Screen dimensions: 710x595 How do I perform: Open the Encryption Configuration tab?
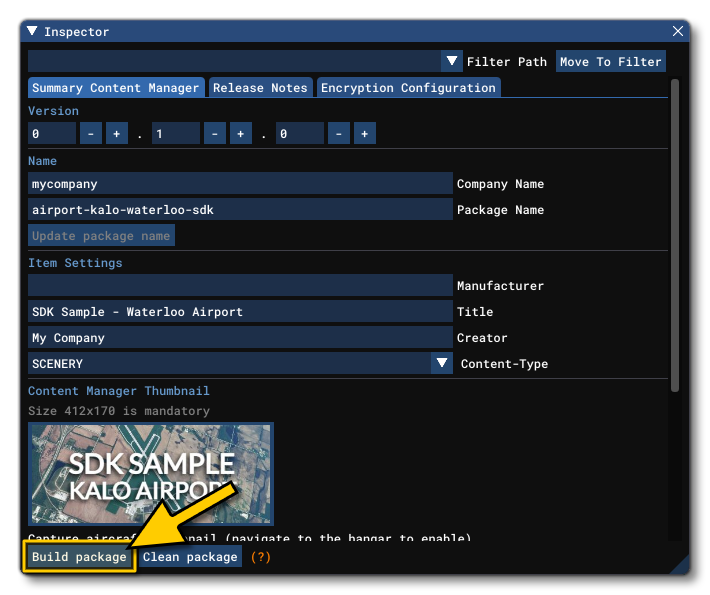(x=408, y=88)
